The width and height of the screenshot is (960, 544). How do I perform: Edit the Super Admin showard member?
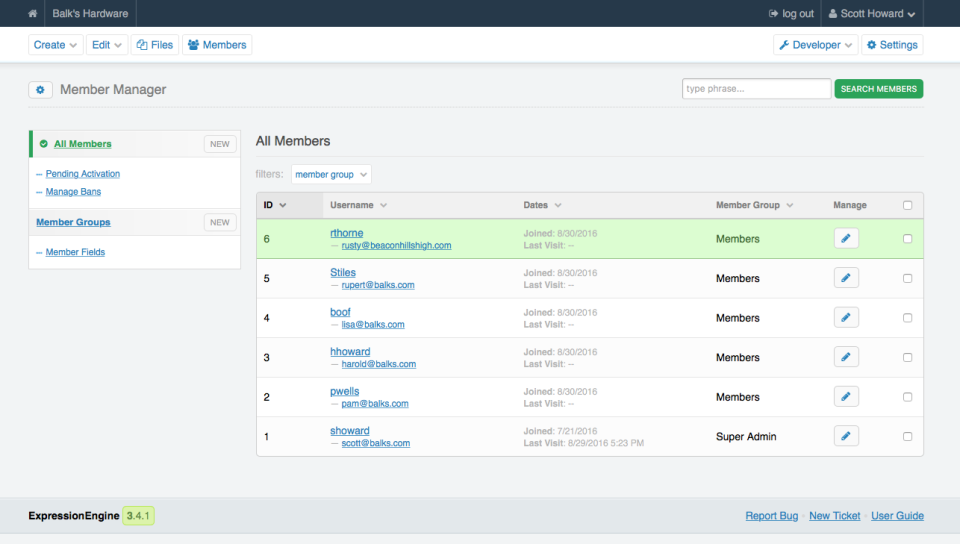pos(846,436)
